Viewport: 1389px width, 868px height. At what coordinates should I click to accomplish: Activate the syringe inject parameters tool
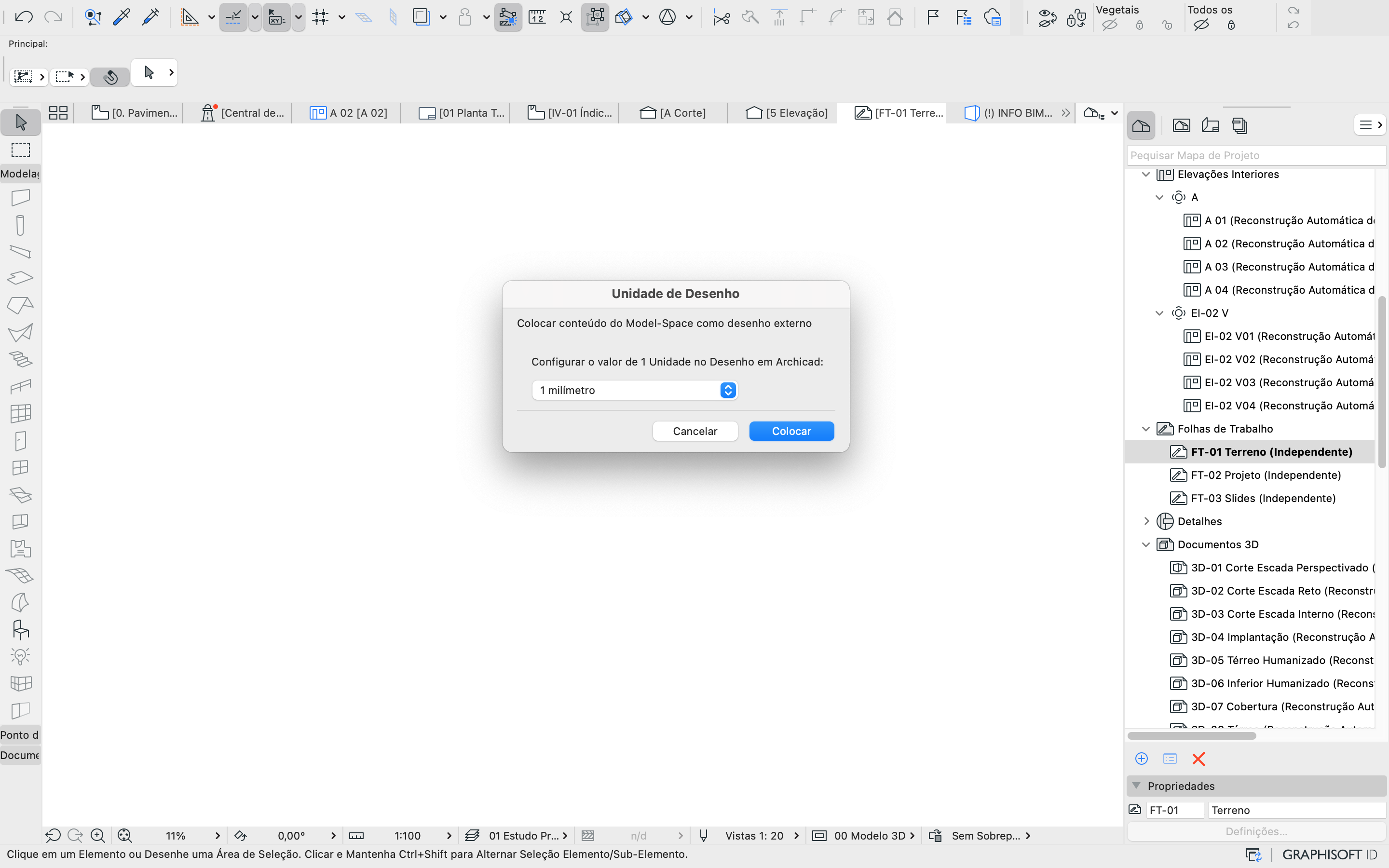150,17
